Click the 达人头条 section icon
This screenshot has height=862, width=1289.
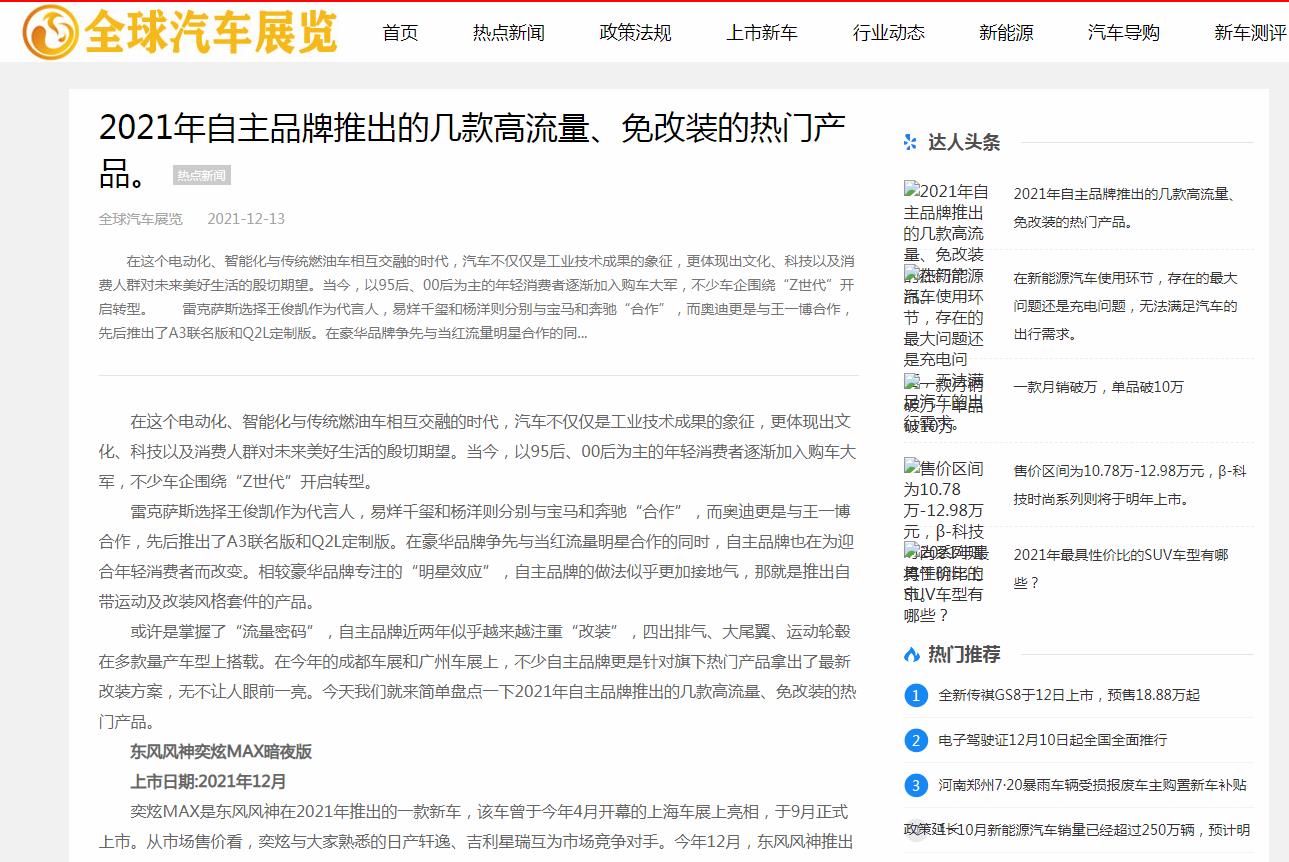click(910, 143)
